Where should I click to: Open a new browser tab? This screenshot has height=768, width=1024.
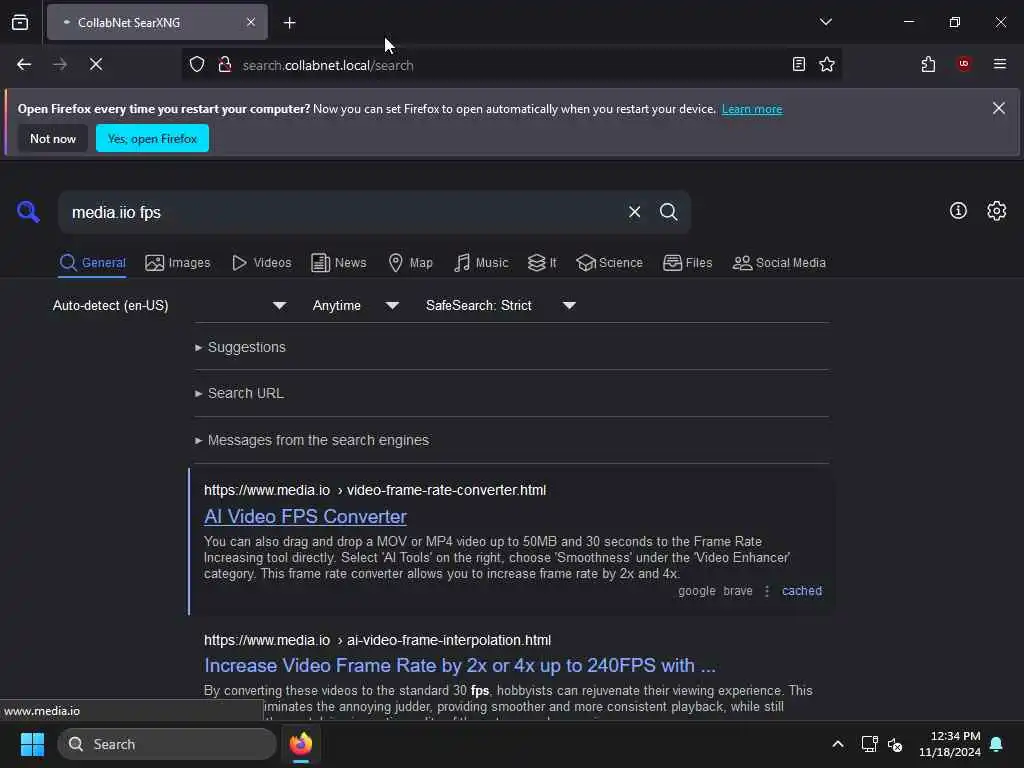289,23
